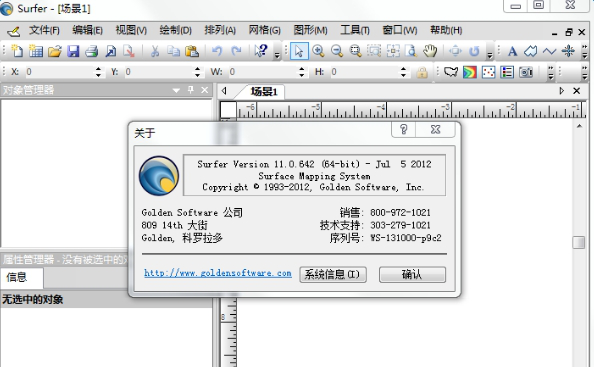Select the Zoom Rectangle tool
The image size is (594, 381).
coord(355,51)
